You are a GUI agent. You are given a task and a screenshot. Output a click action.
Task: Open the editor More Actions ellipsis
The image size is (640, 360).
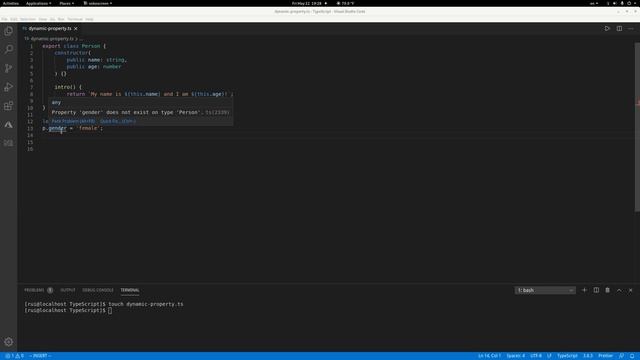[631, 29]
